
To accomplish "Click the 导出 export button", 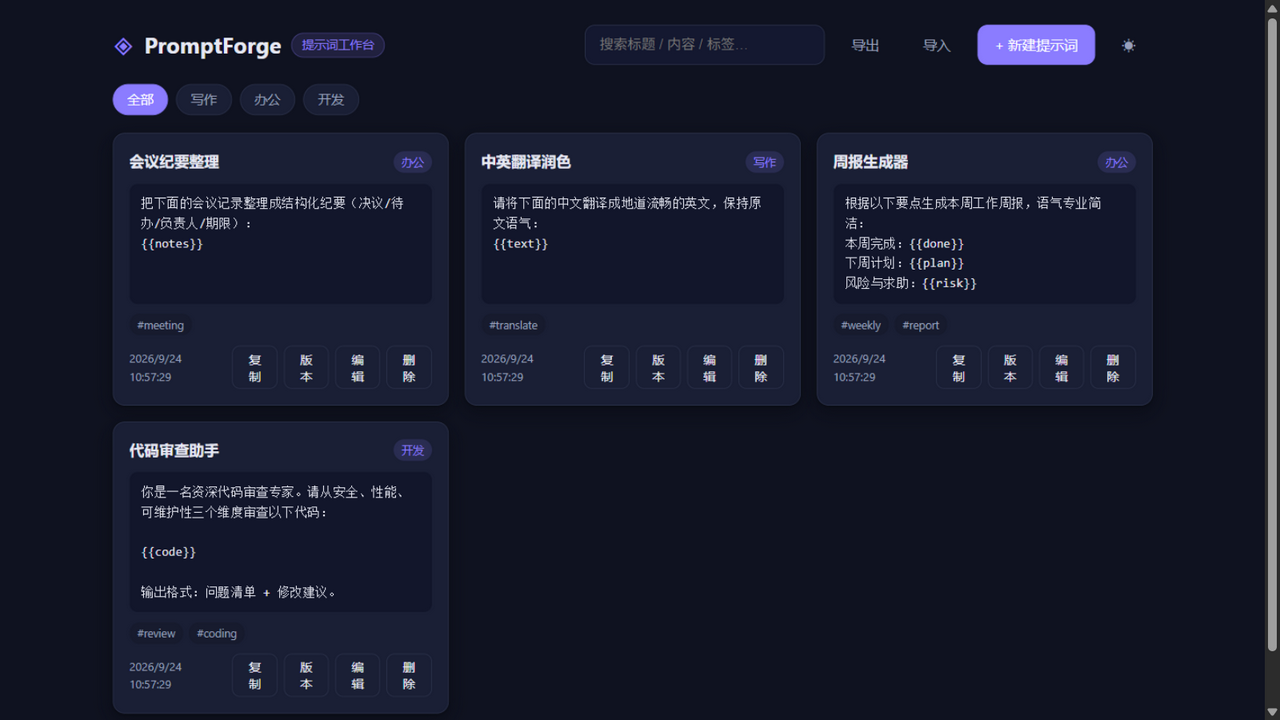I will pyautogui.click(x=865, y=45).
